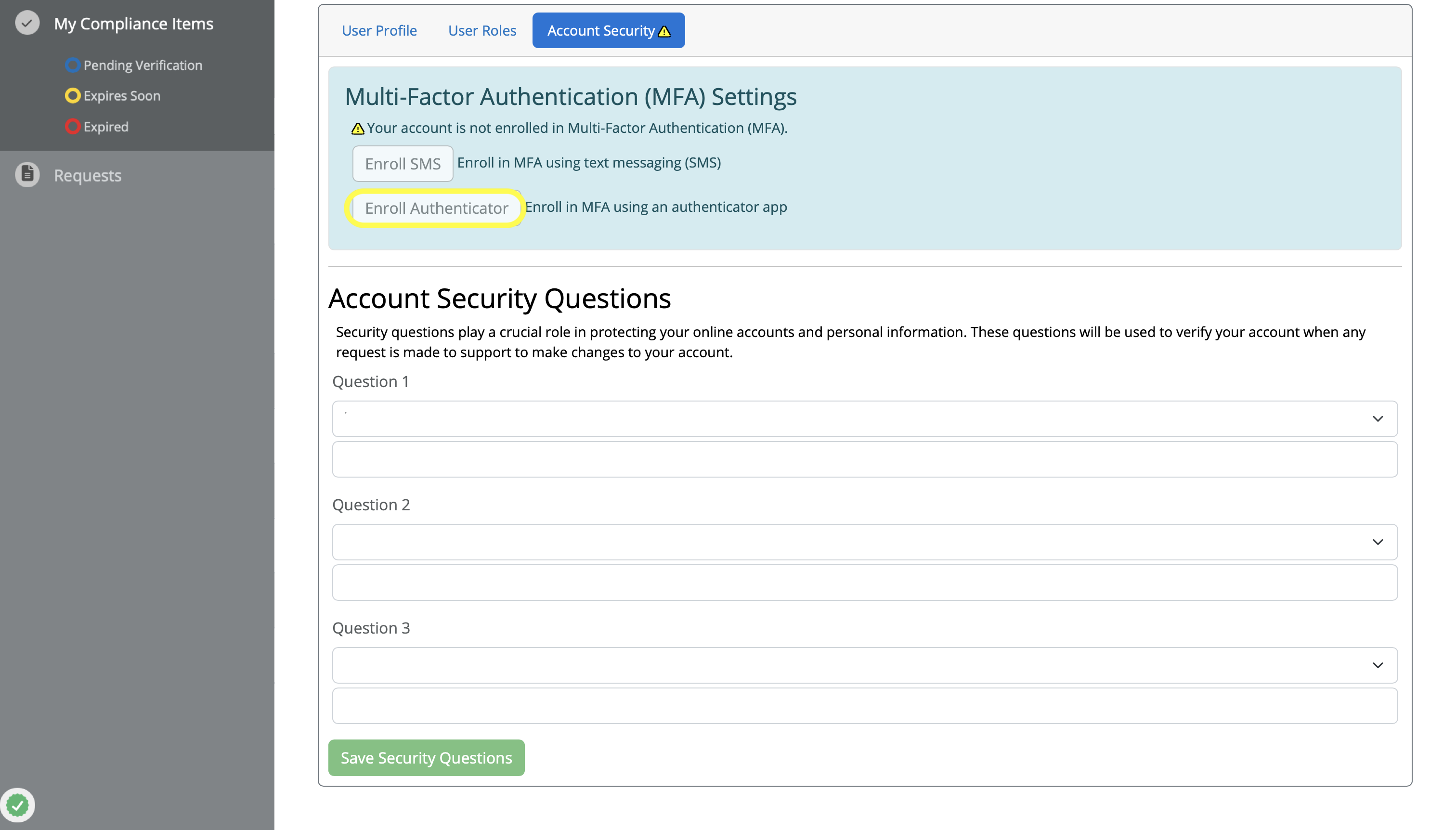
Task: Click the Question 1 answer text field
Action: pos(864,459)
